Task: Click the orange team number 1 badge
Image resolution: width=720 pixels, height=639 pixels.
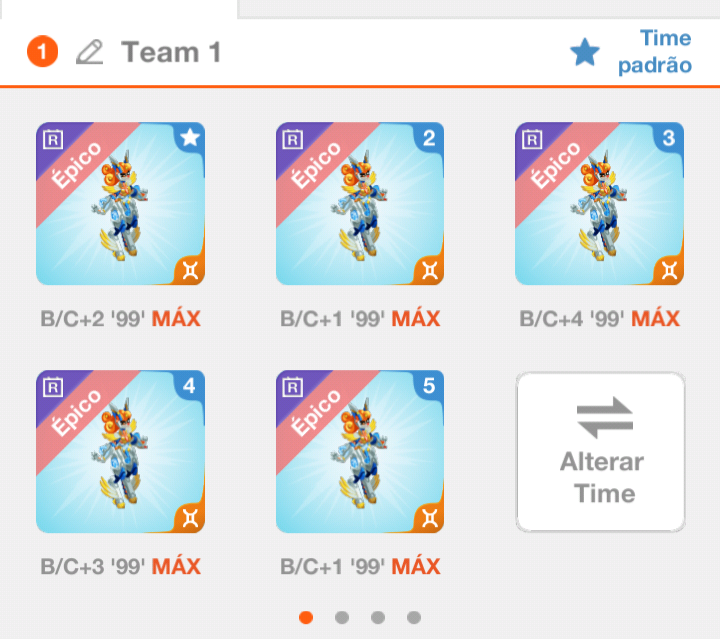Action: (42, 51)
